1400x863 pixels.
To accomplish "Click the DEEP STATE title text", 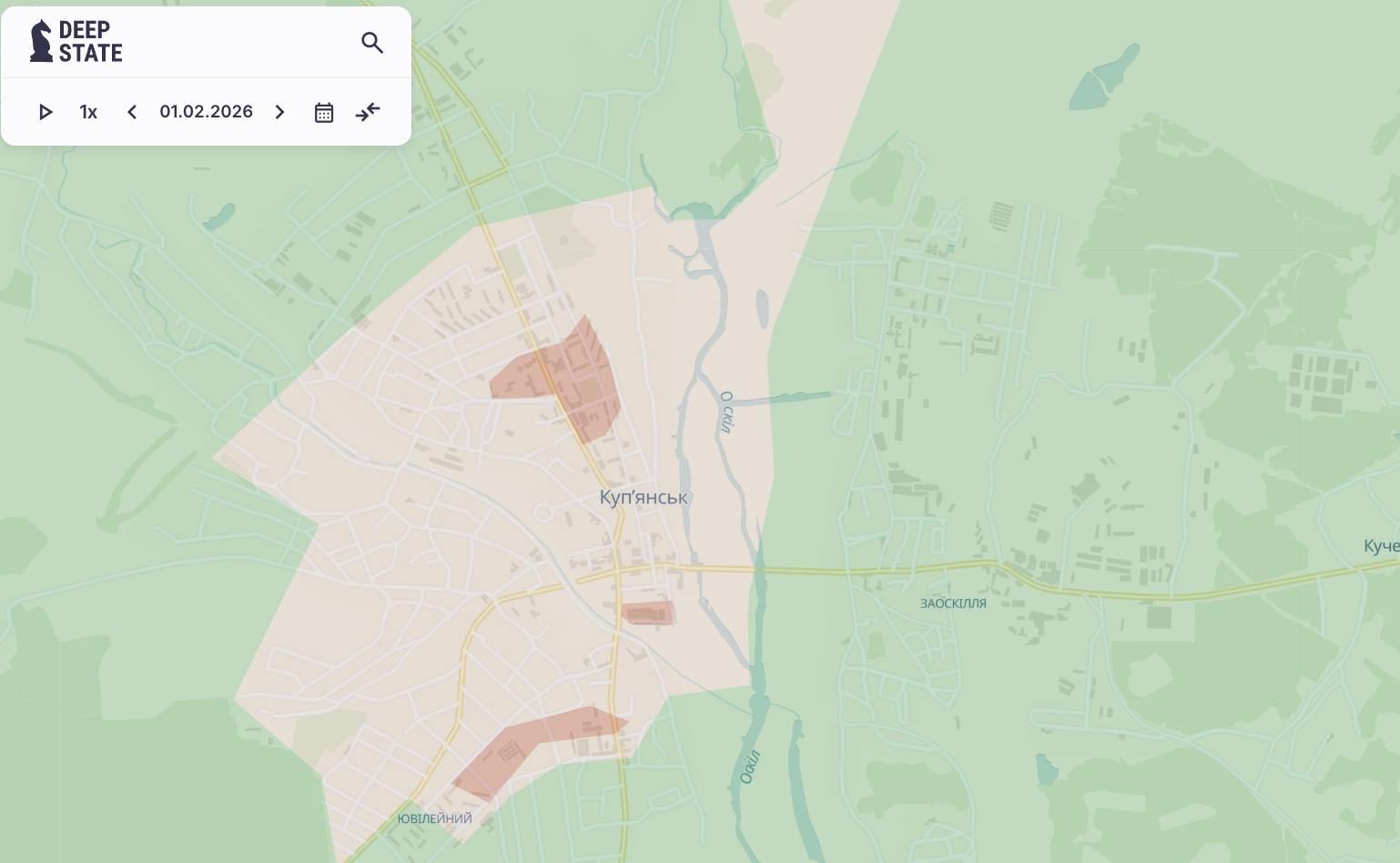I will click(90, 42).
